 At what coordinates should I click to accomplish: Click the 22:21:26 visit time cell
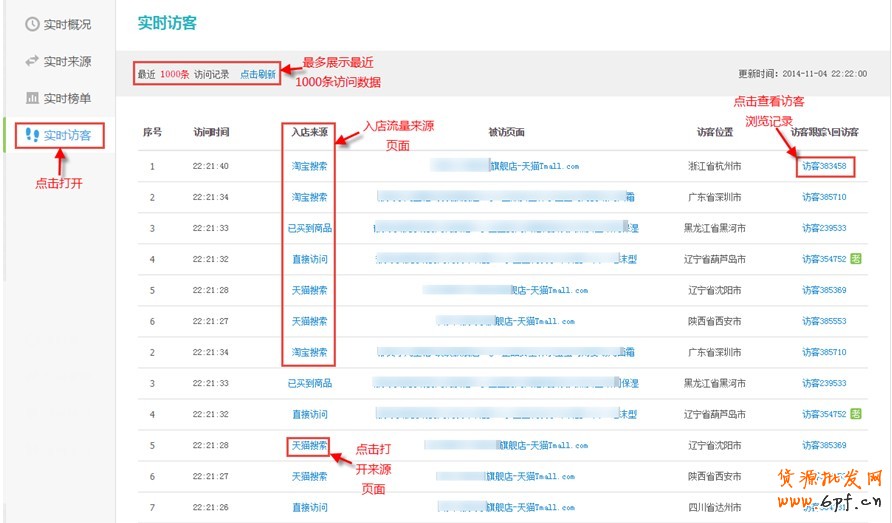coord(210,507)
